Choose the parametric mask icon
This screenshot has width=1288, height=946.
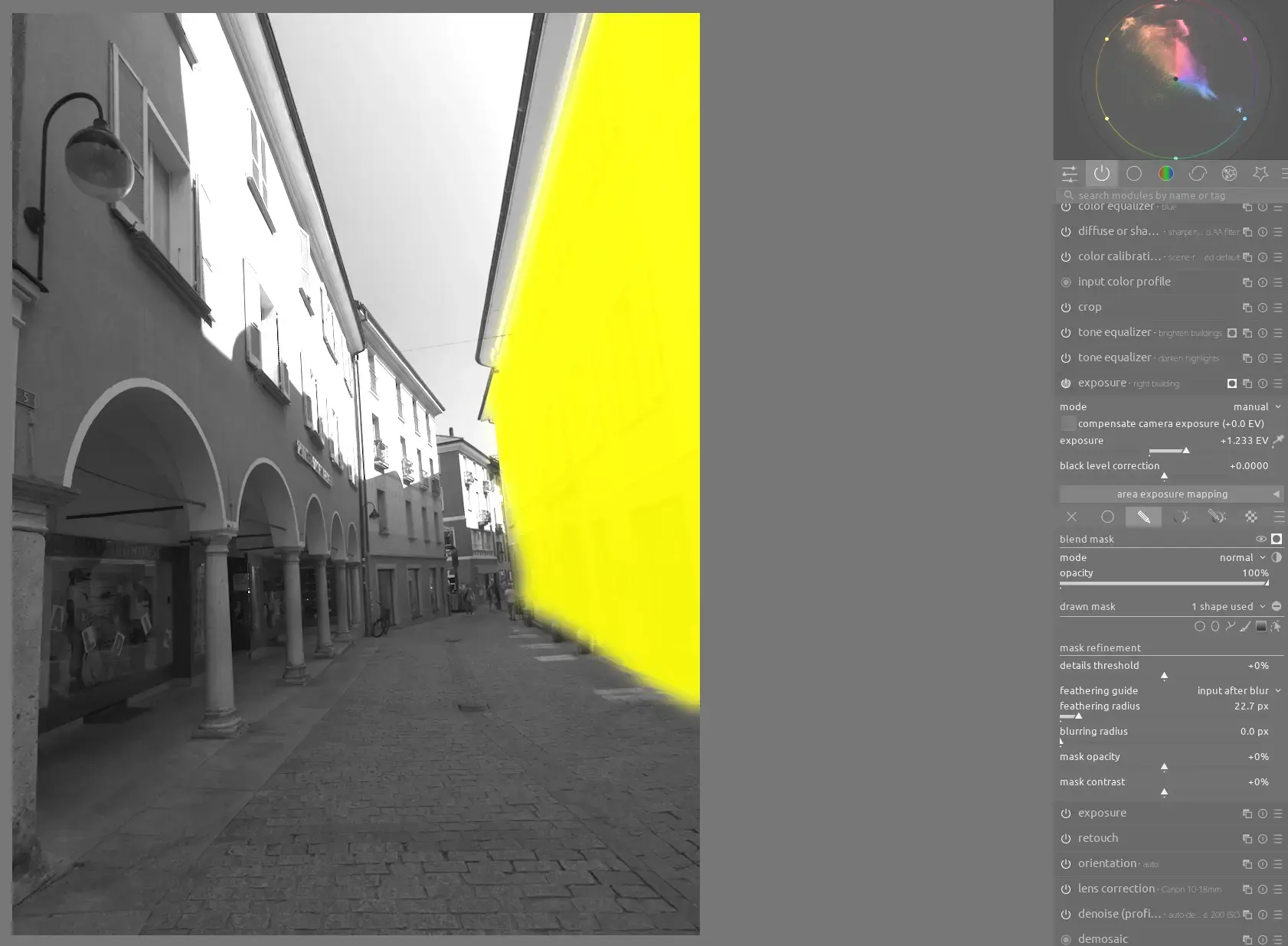pos(1181,517)
